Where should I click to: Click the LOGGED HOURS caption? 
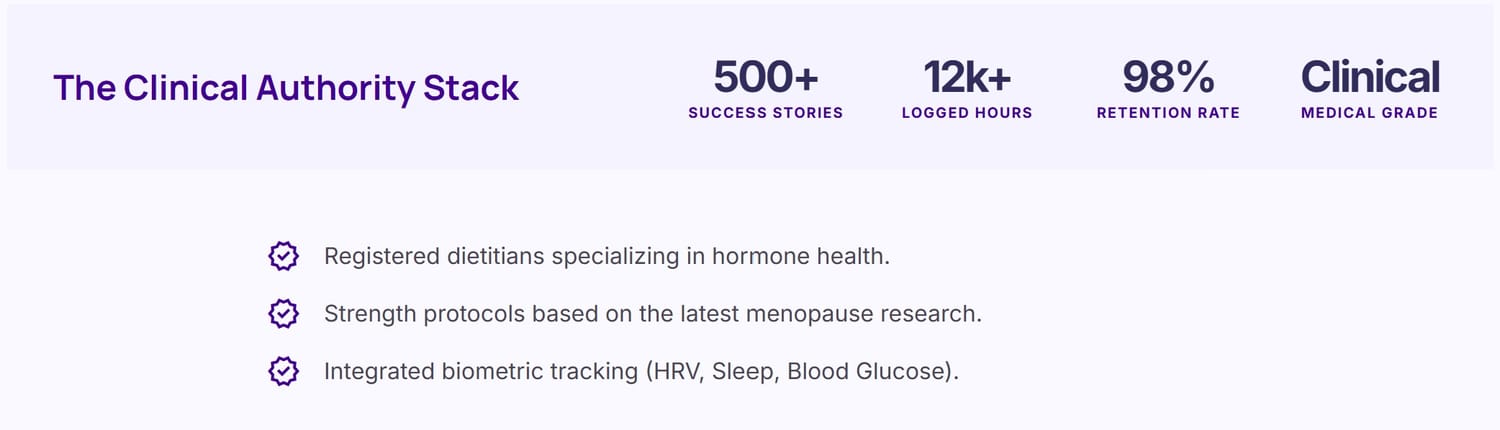pyautogui.click(x=967, y=113)
